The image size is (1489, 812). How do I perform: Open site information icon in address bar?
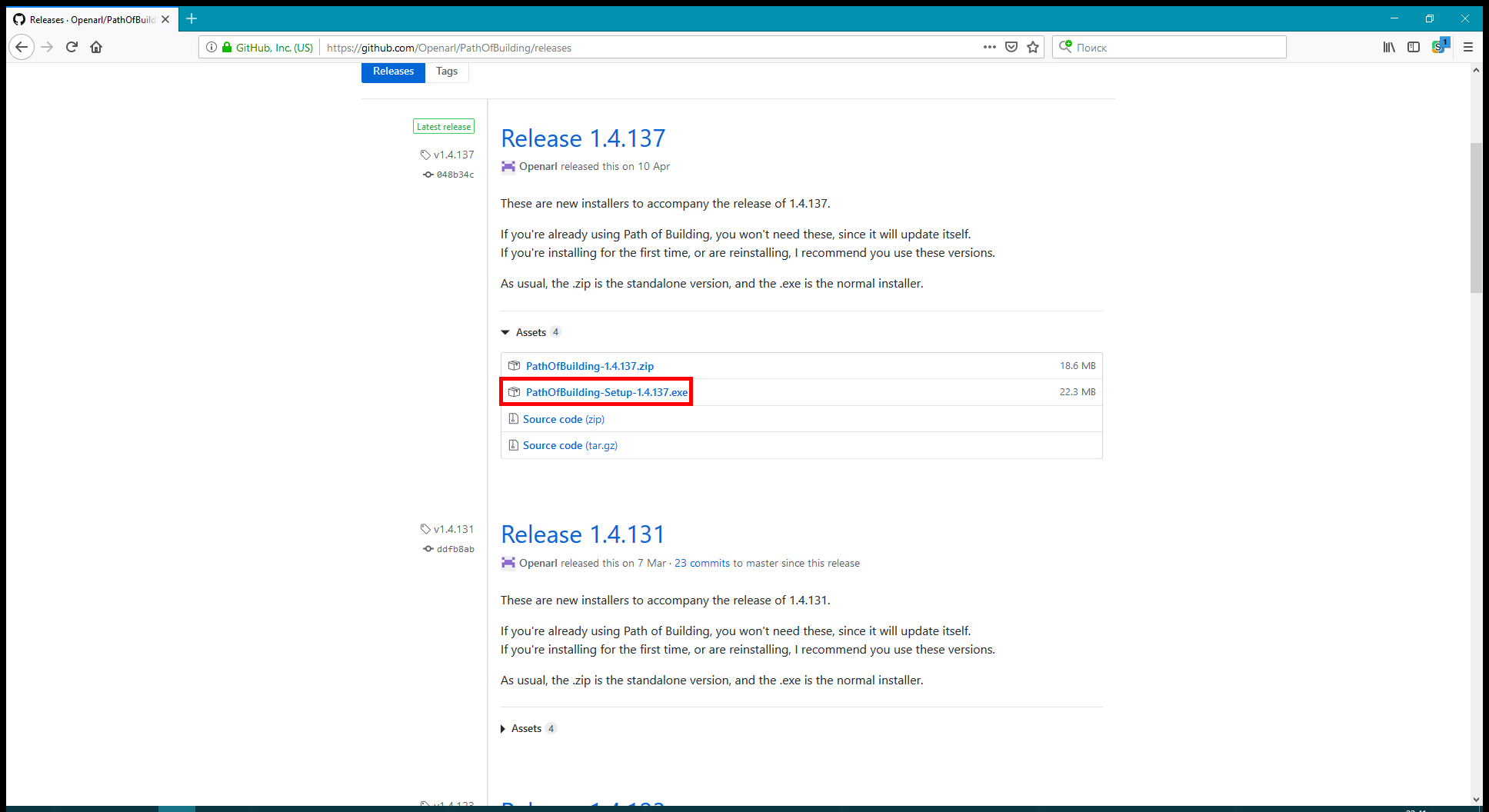pos(212,47)
